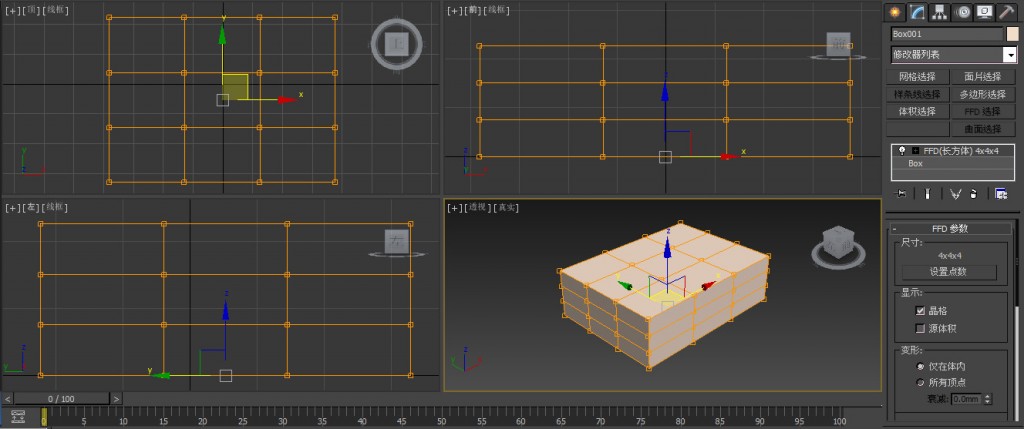Open the Motion command panel tab
Screen dimensions: 1024x429
pos(961,12)
